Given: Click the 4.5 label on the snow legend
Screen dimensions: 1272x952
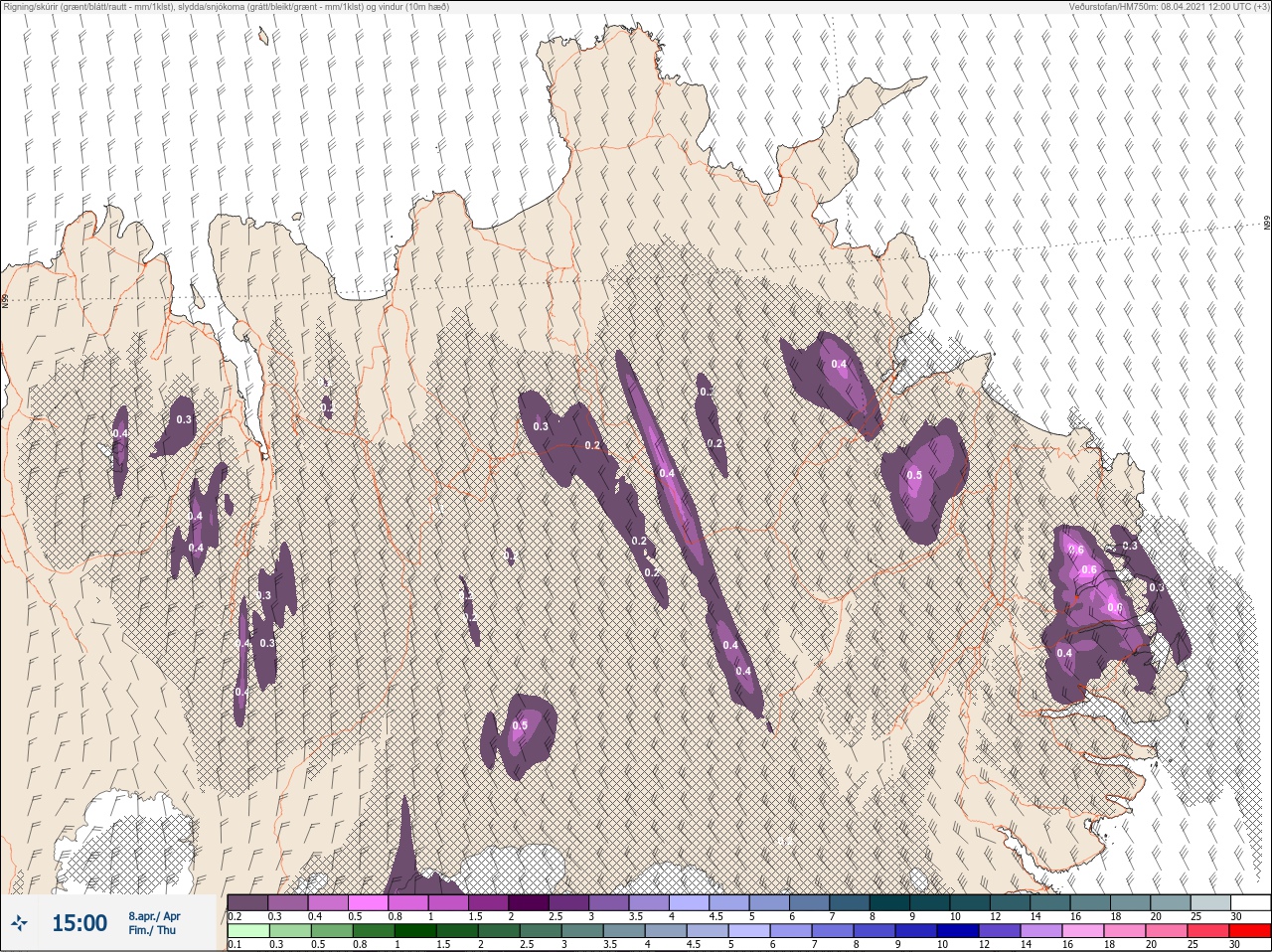Looking at the screenshot, I should pos(715,916).
